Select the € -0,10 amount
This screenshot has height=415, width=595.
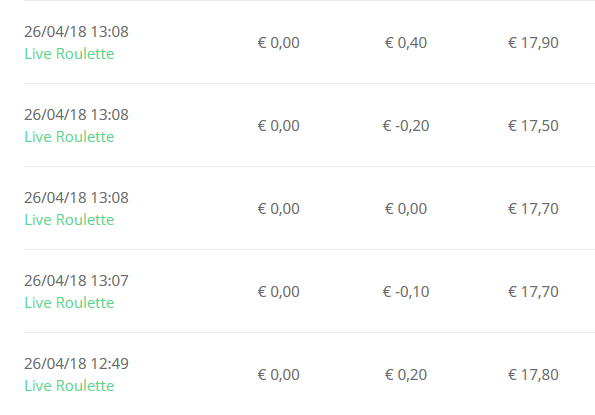click(x=406, y=292)
